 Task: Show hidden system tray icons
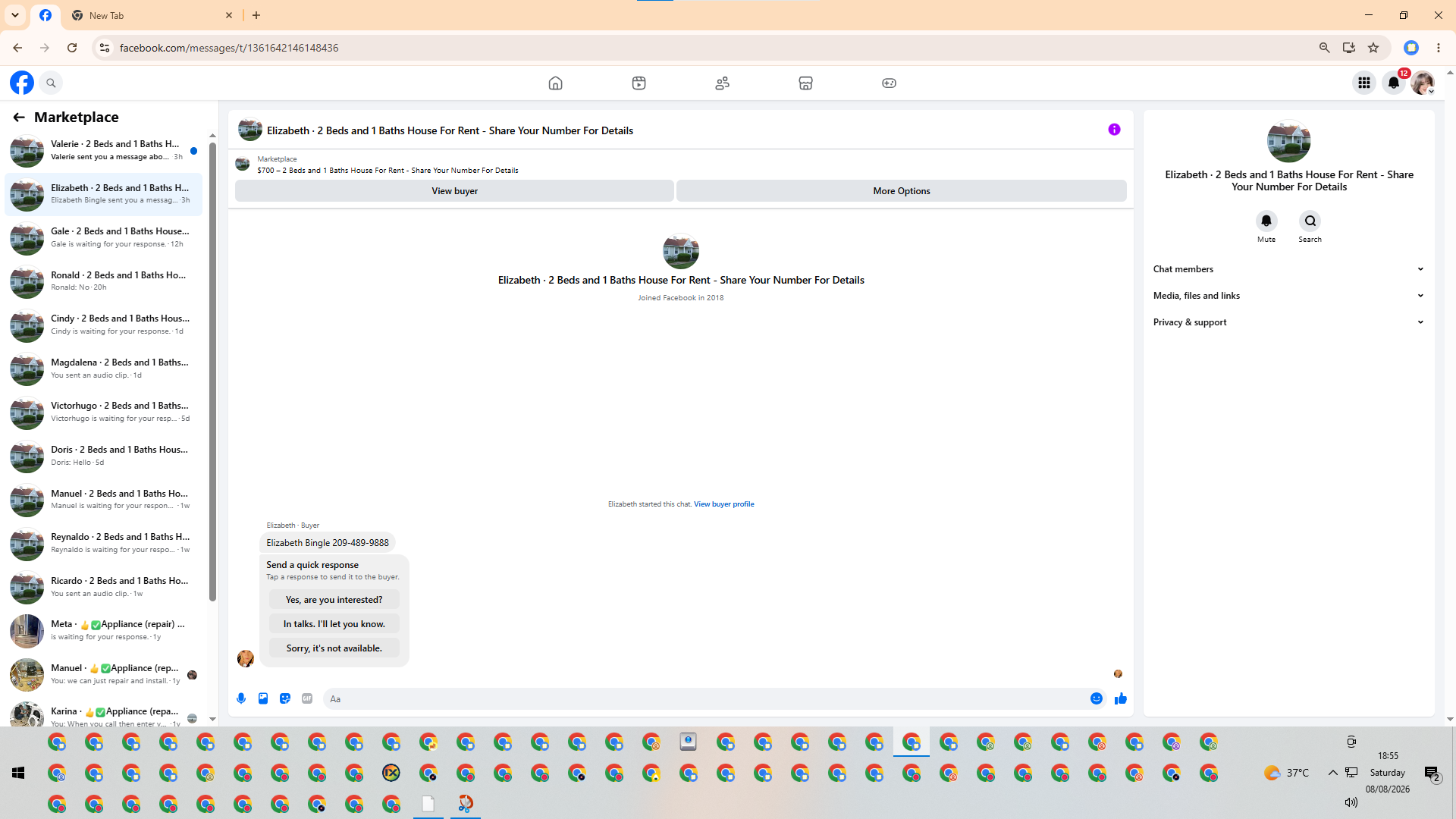click(1332, 773)
